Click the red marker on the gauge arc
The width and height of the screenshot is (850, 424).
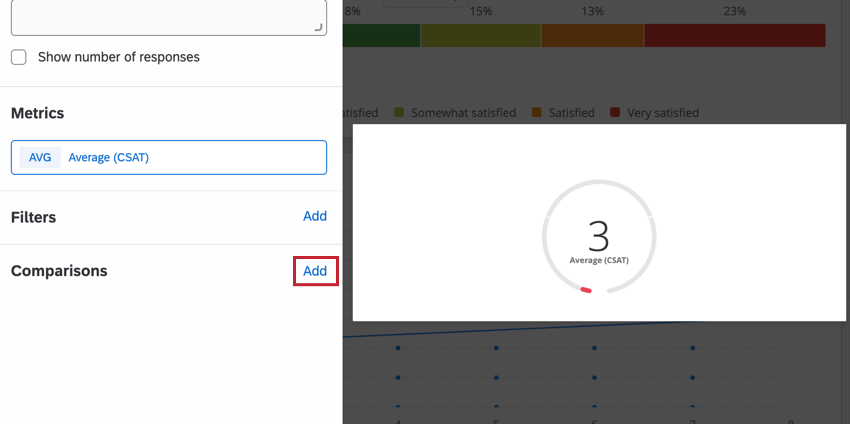[586, 290]
